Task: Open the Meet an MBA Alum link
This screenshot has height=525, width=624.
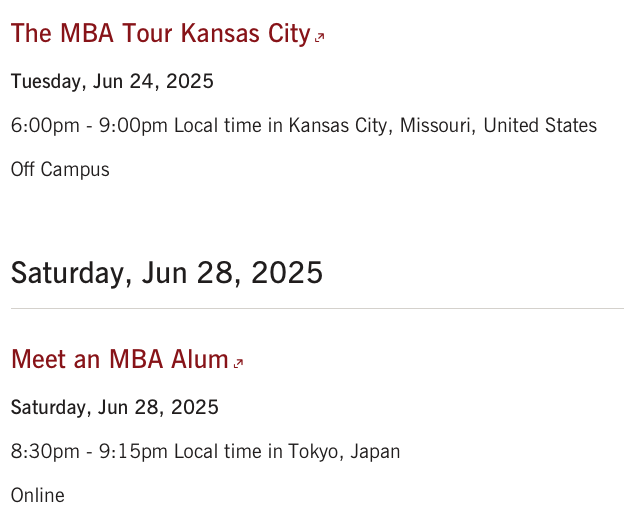Action: pos(119,359)
